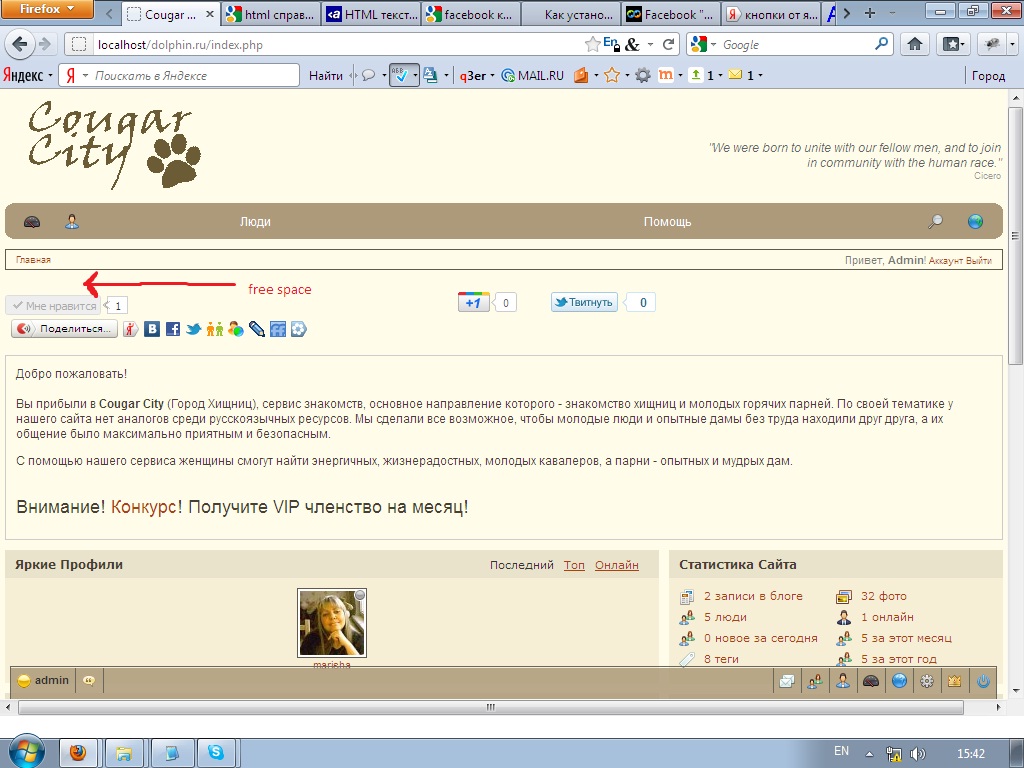Image resolution: width=1024 pixels, height=768 pixels.
Task: Open the marisha profile thumbnail photo
Action: click(x=332, y=623)
